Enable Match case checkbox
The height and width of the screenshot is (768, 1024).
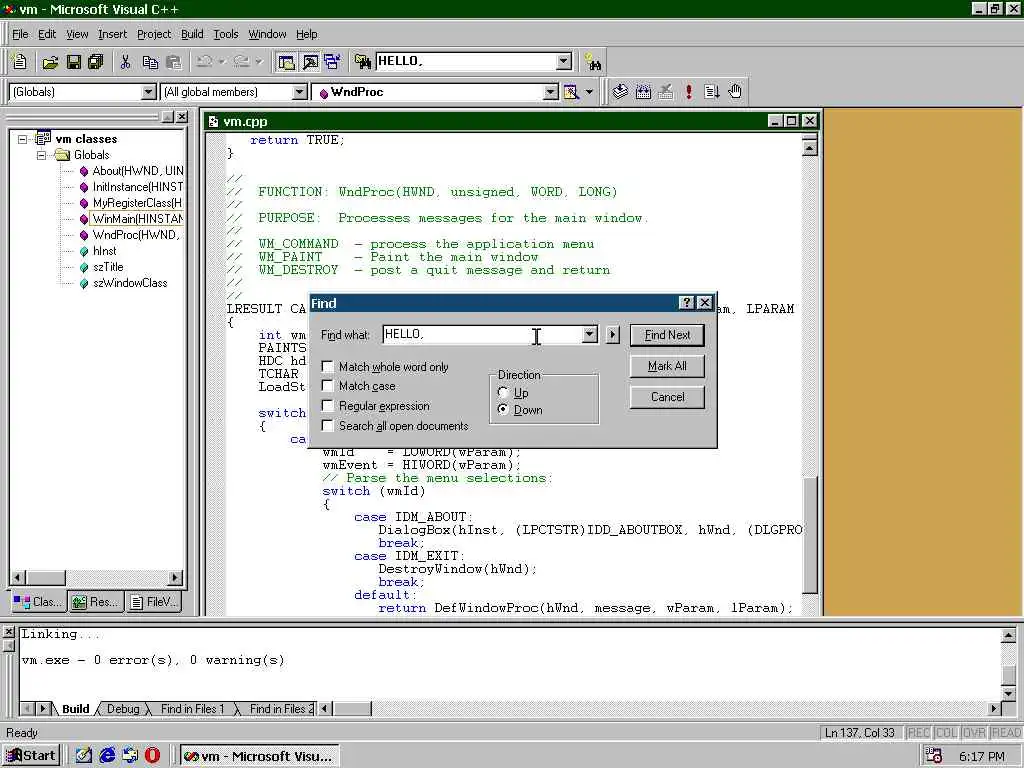click(x=328, y=386)
